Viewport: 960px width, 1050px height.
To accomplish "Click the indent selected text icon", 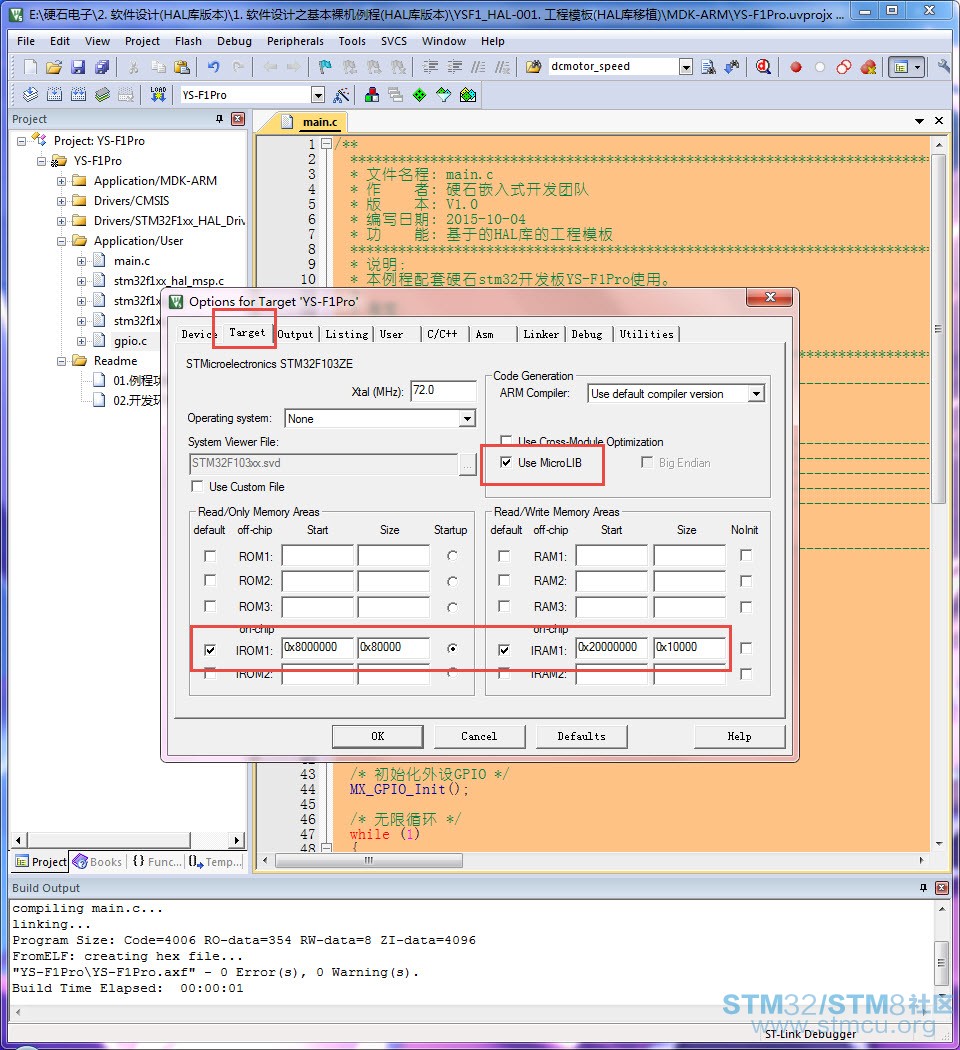I will click(x=430, y=66).
